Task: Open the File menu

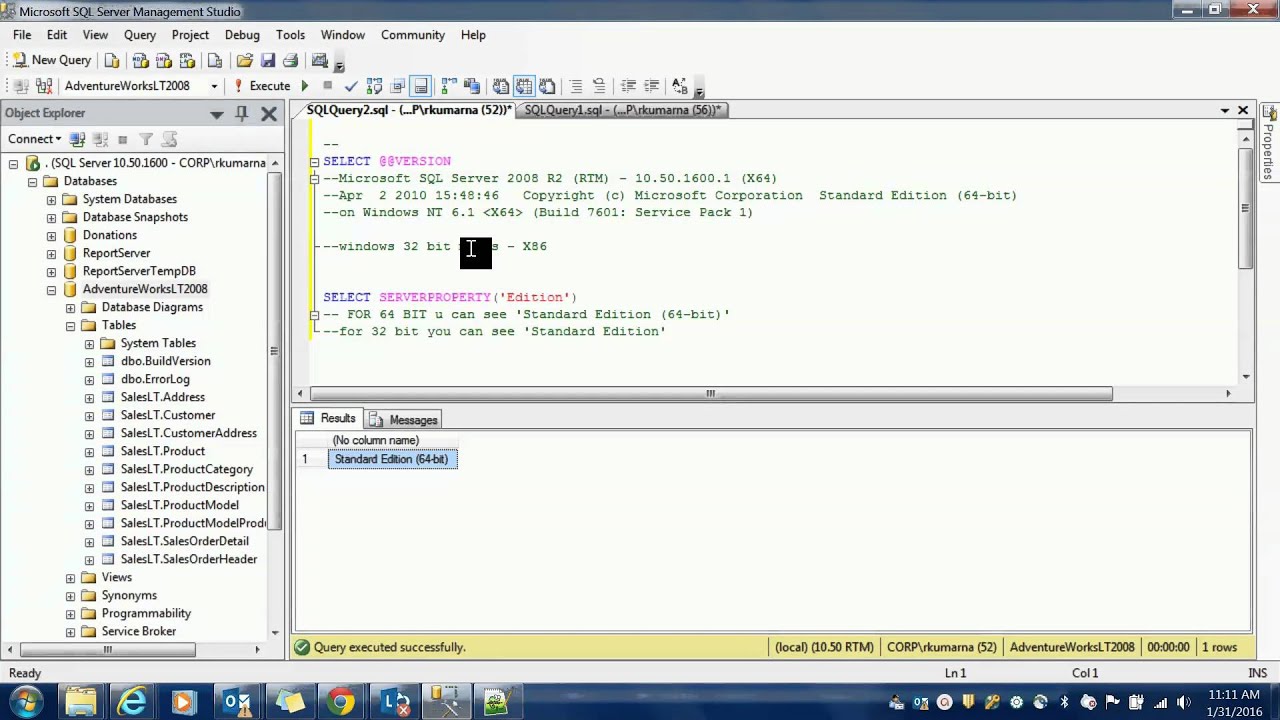Action: 22,35
